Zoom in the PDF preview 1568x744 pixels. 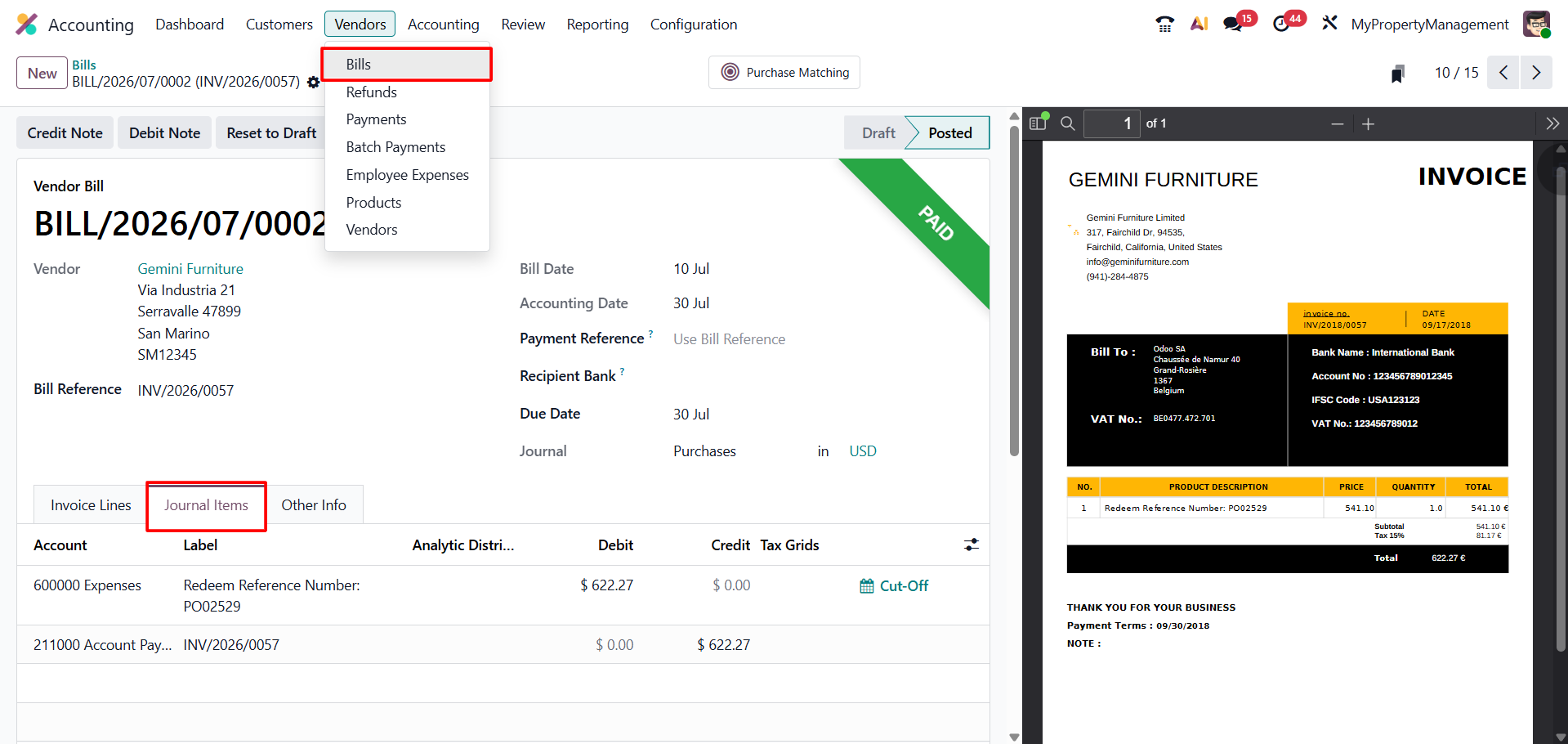tap(1369, 124)
